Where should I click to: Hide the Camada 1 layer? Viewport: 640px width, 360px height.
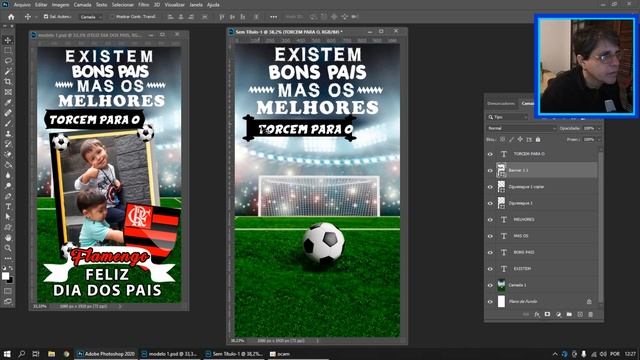(490, 285)
